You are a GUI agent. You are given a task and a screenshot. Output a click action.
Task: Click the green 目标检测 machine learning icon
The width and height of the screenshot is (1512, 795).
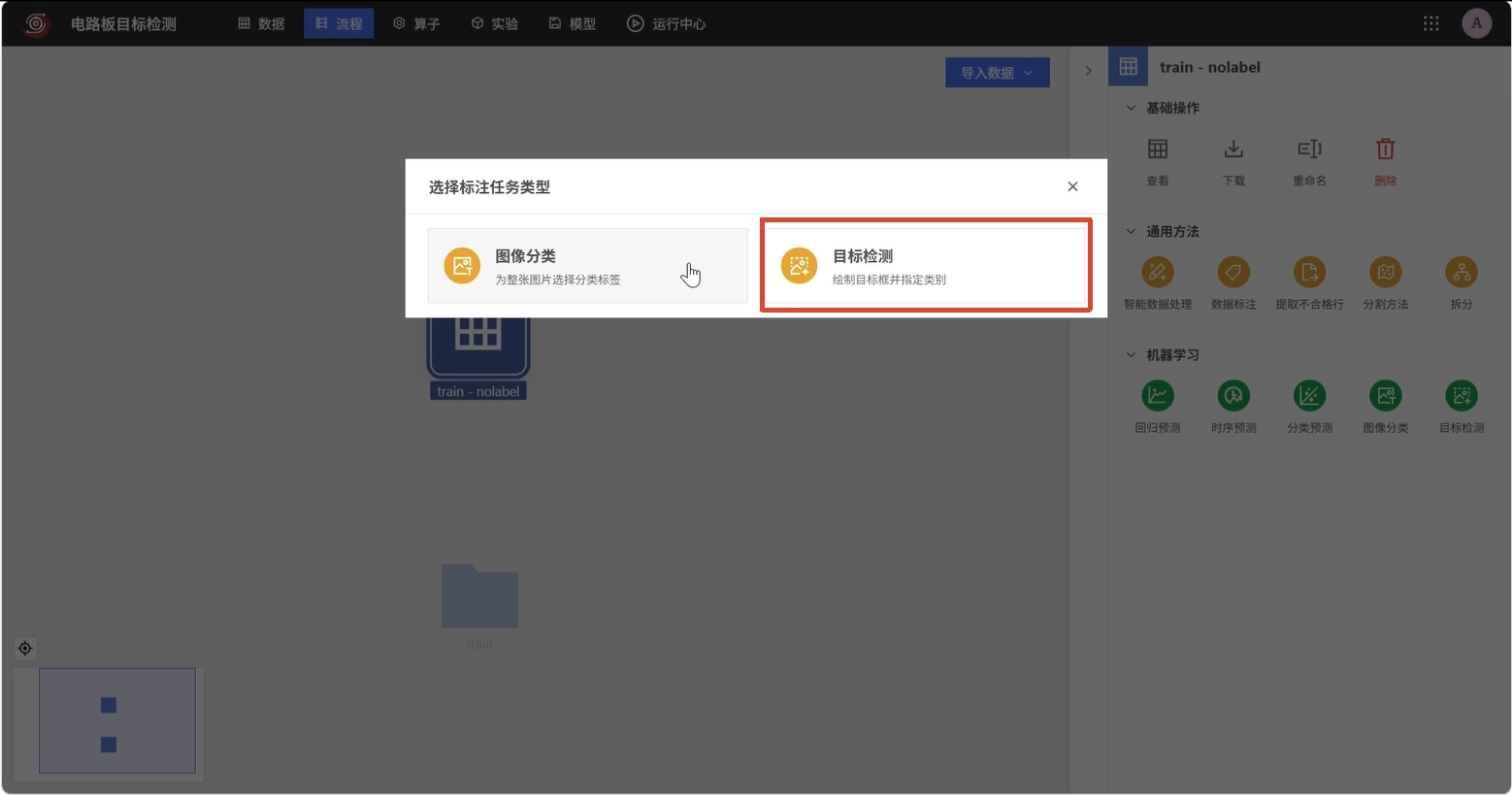[1462, 395]
